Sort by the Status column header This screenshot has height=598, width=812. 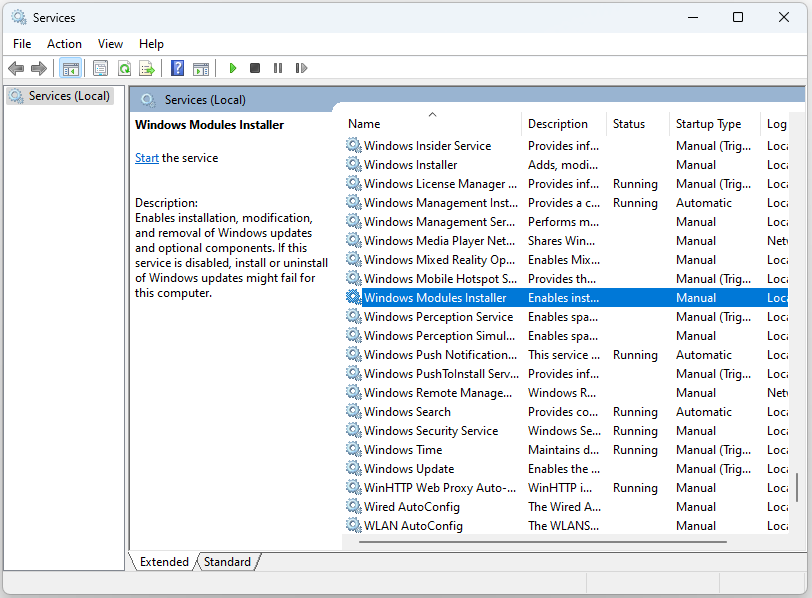coord(637,124)
